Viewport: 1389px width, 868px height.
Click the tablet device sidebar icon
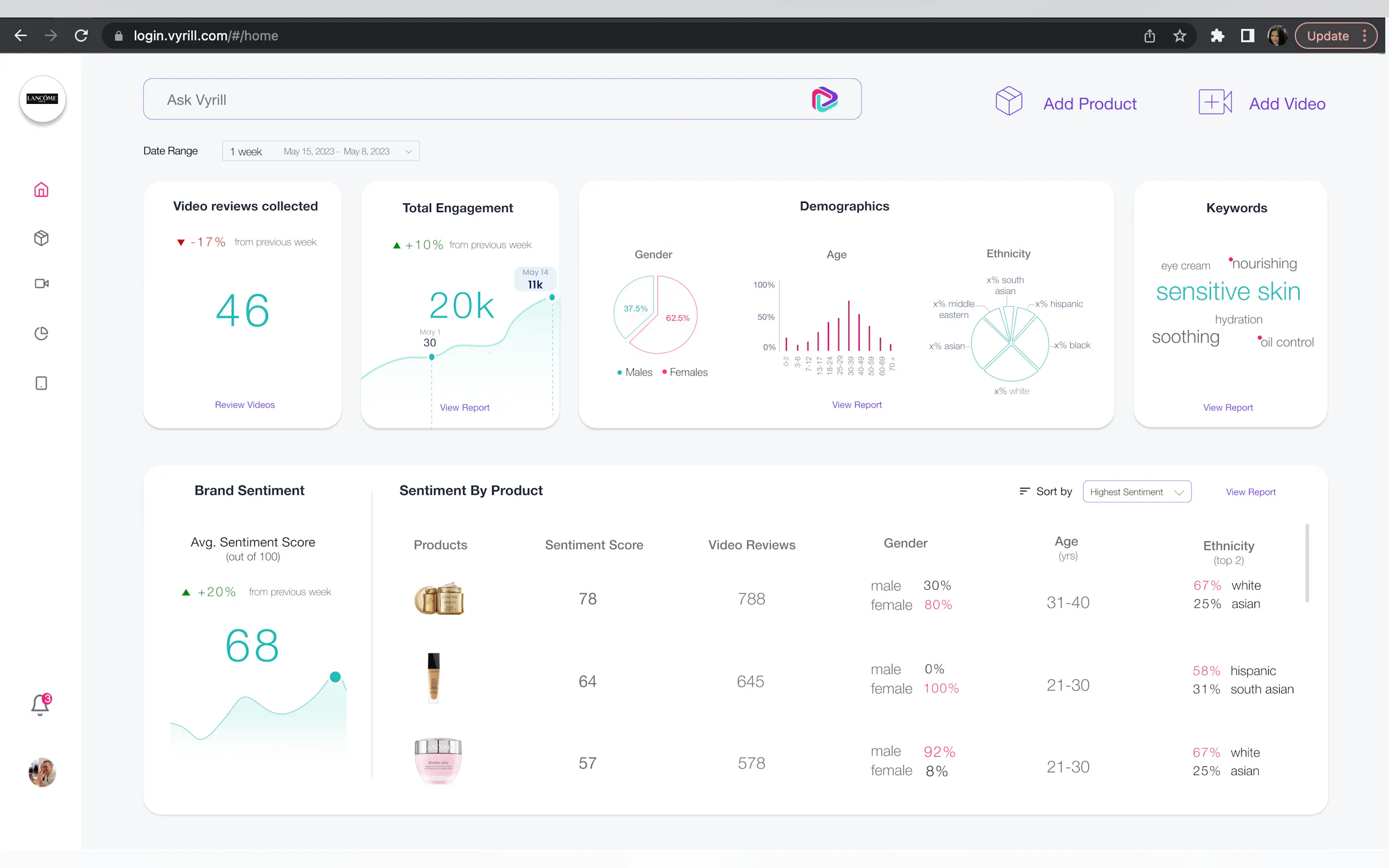(x=42, y=383)
